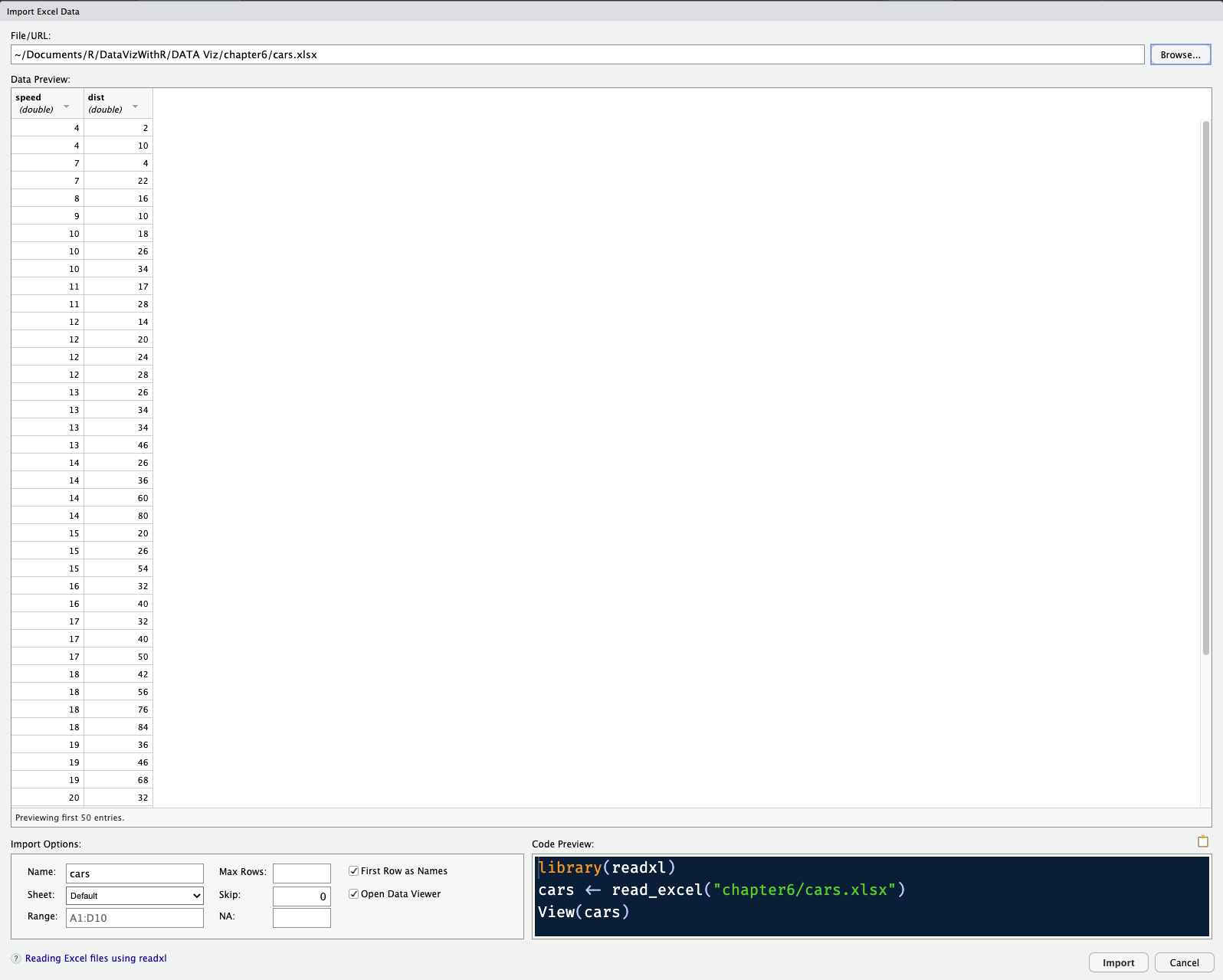This screenshot has width=1223, height=980.
Task: Select dist cell with value 17
Action: [118, 287]
